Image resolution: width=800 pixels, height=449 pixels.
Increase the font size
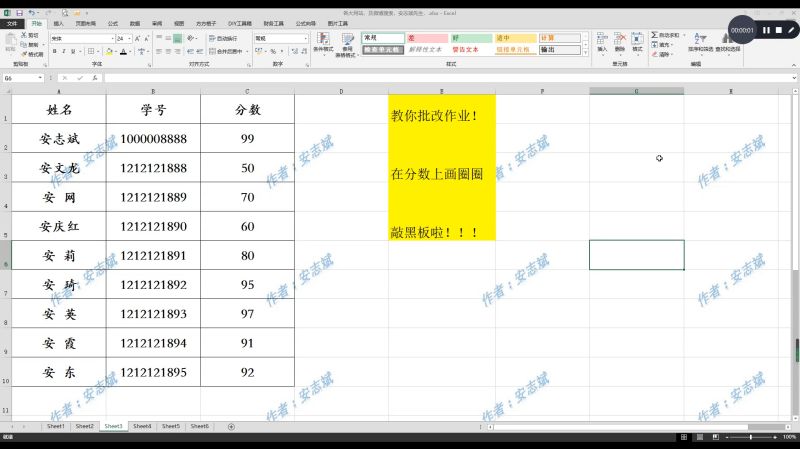(x=137, y=38)
